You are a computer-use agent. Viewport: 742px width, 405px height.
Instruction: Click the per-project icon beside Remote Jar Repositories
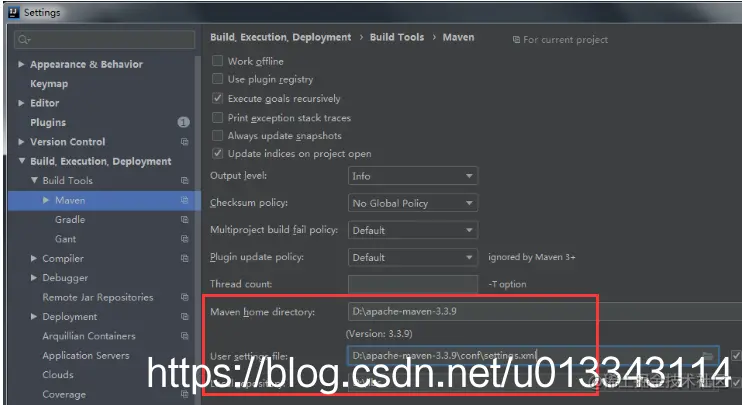click(185, 298)
